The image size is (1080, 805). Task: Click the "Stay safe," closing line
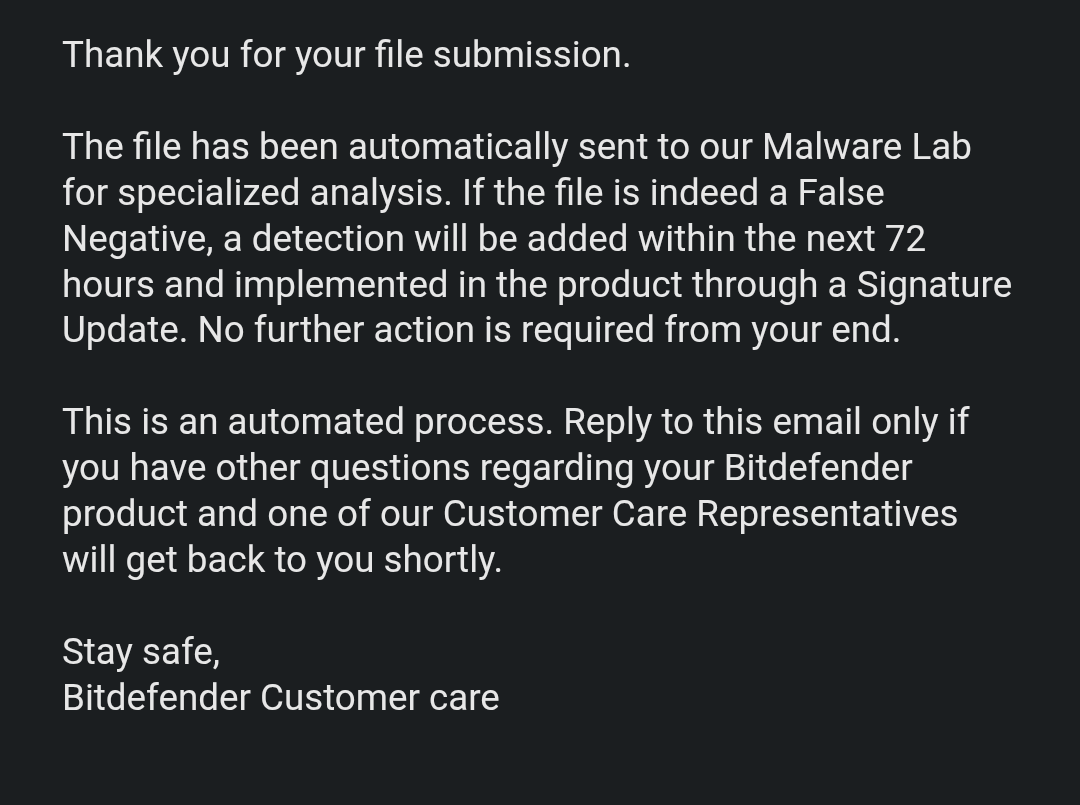140,652
